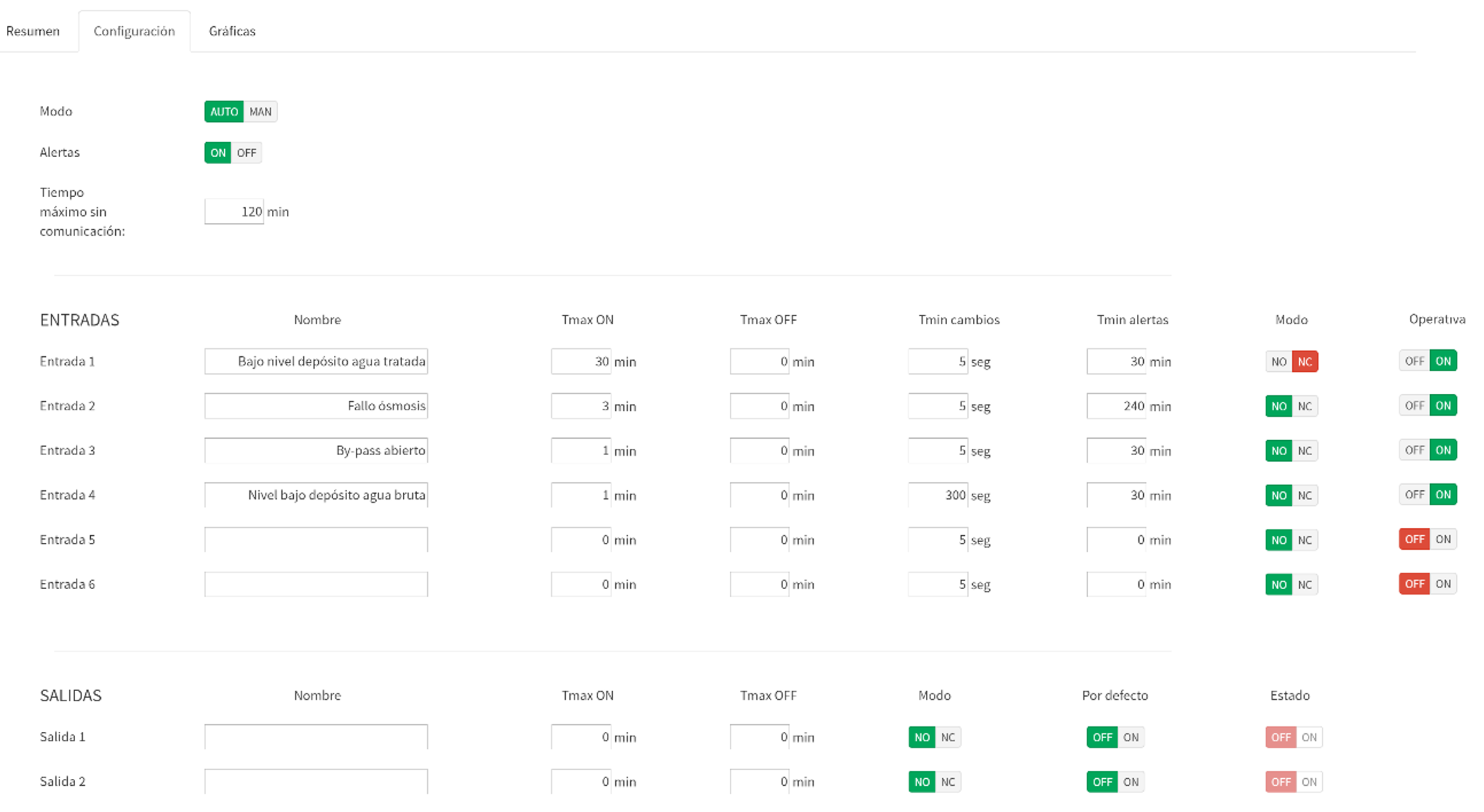Screen dimensions: 1484x812
Task: Switch to the Resumen tab
Action: coord(33,31)
